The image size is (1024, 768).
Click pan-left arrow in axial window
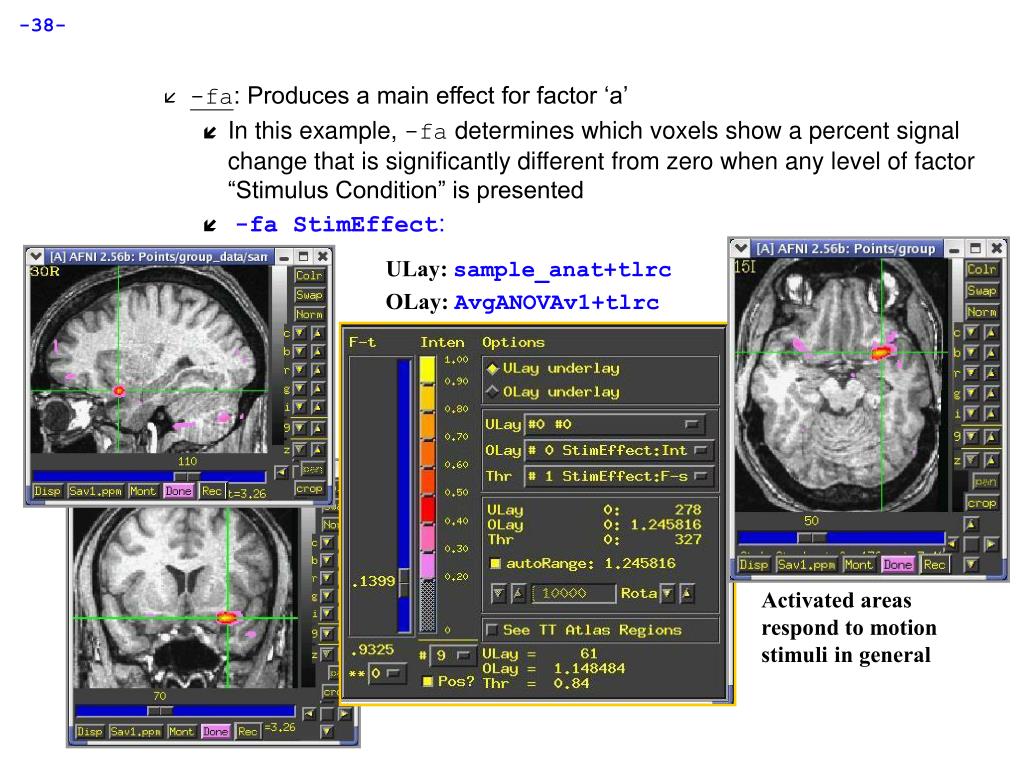tap(953, 543)
